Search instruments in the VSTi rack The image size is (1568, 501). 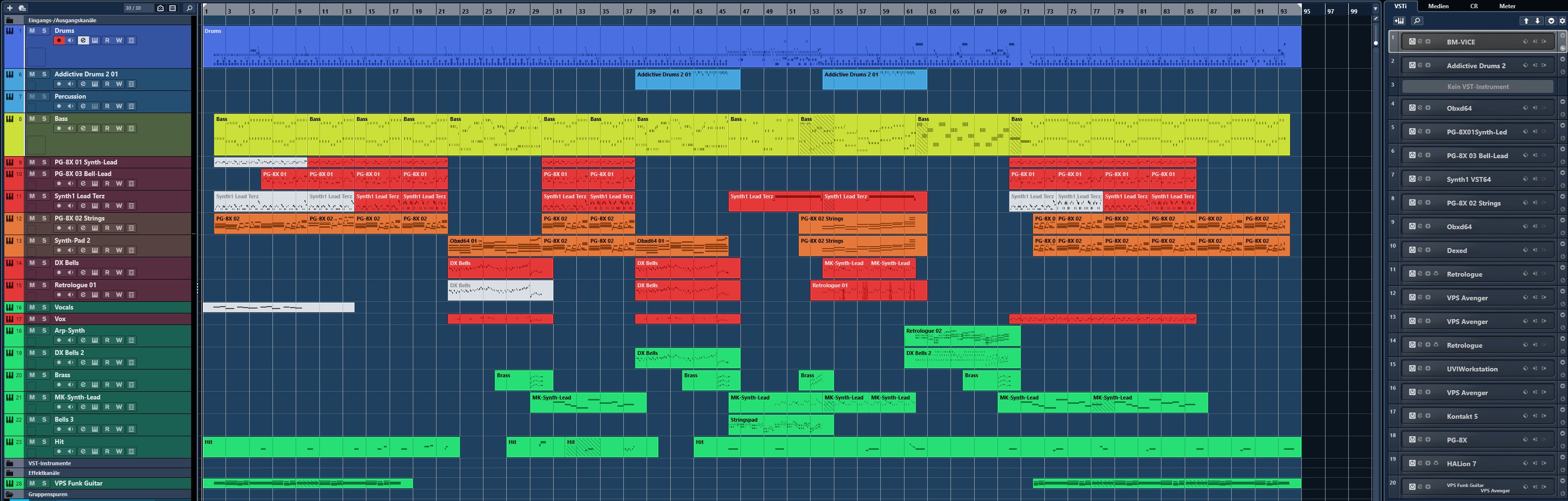[1417, 21]
